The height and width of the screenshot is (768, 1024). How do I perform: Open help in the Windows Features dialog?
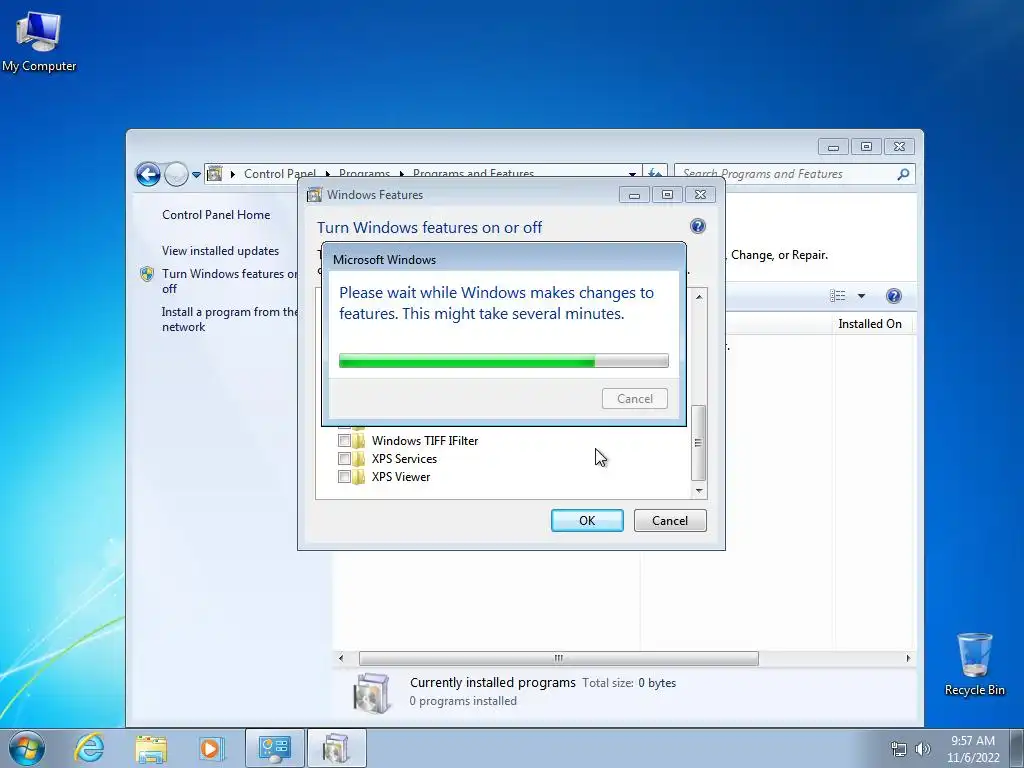click(697, 227)
